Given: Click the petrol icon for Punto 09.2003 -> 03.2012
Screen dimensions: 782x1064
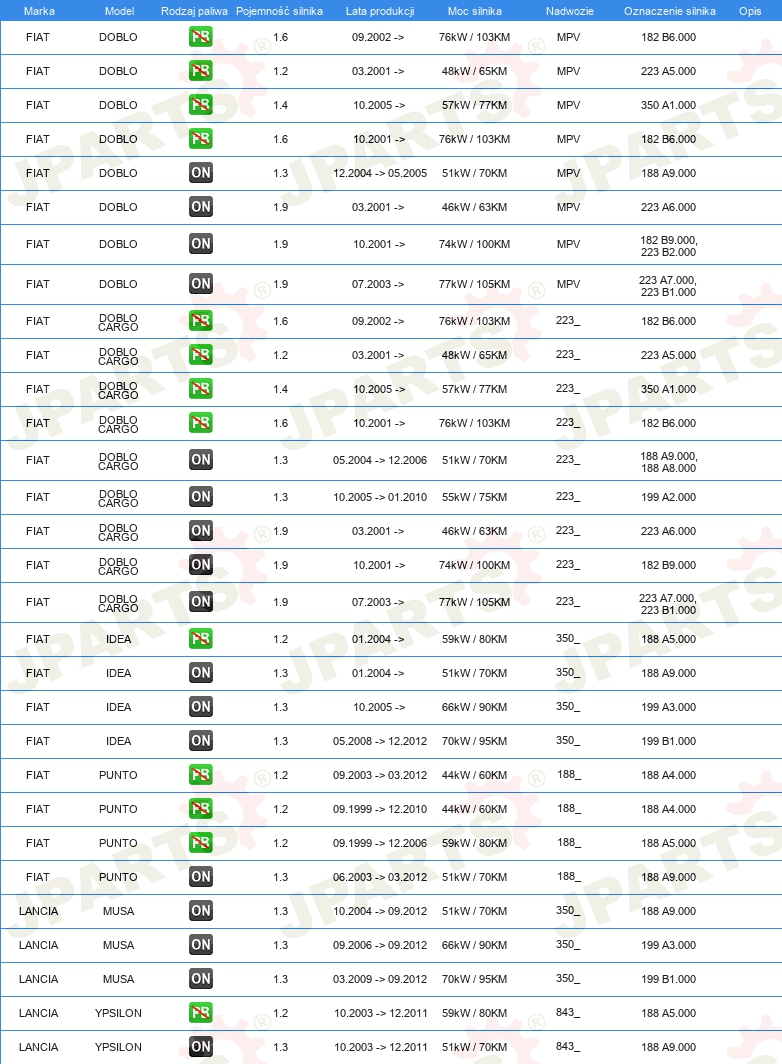Looking at the screenshot, I should tap(200, 774).
